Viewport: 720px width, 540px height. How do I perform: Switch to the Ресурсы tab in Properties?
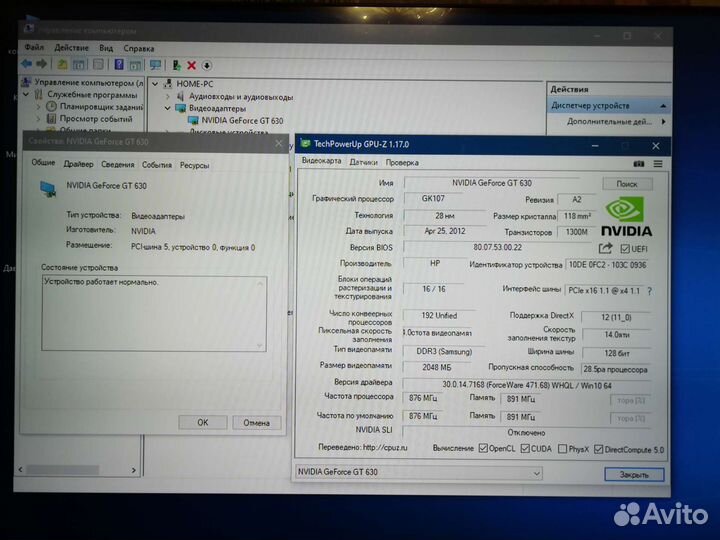(x=195, y=165)
